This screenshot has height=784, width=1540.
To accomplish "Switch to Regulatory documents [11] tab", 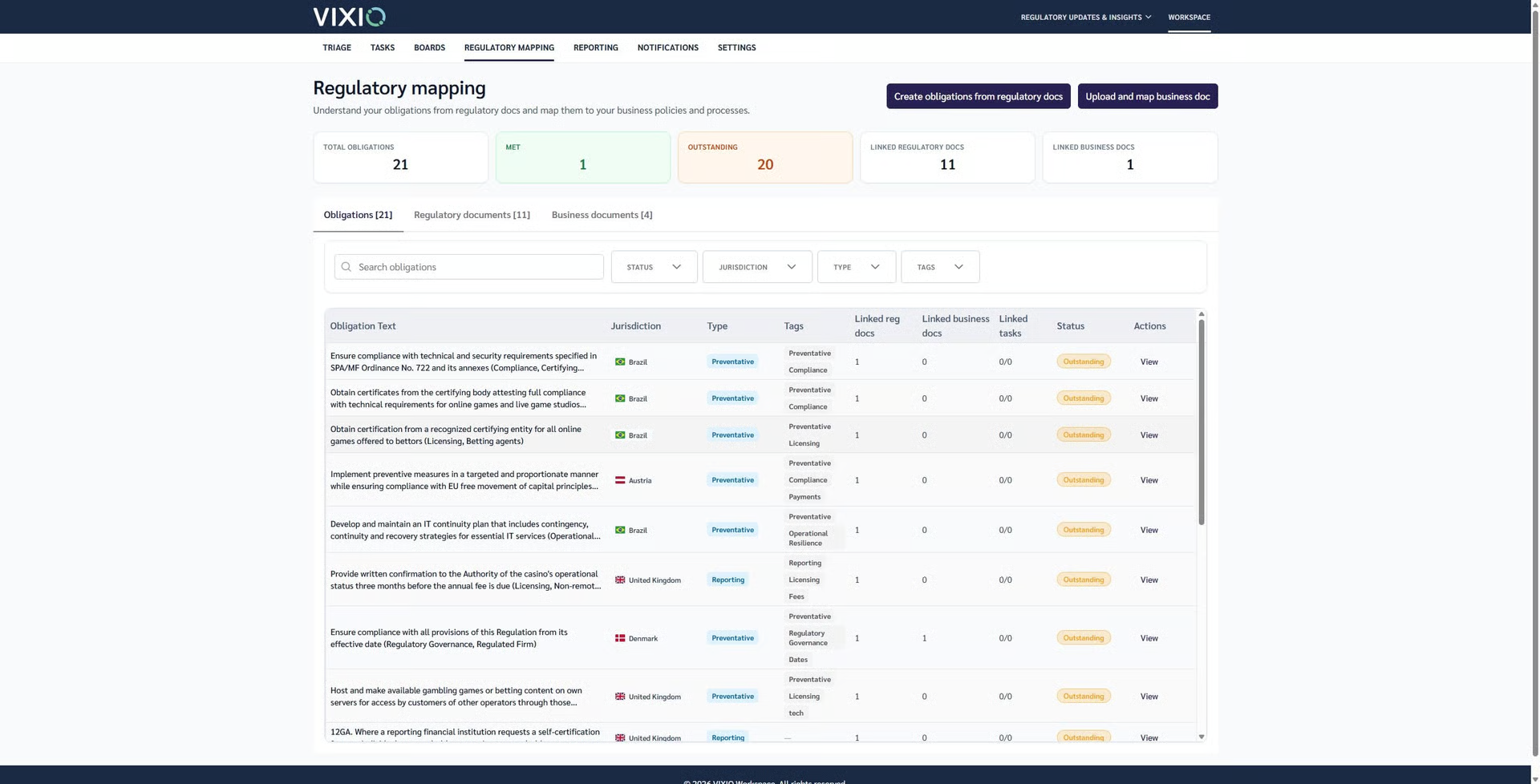I will point(472,215).
